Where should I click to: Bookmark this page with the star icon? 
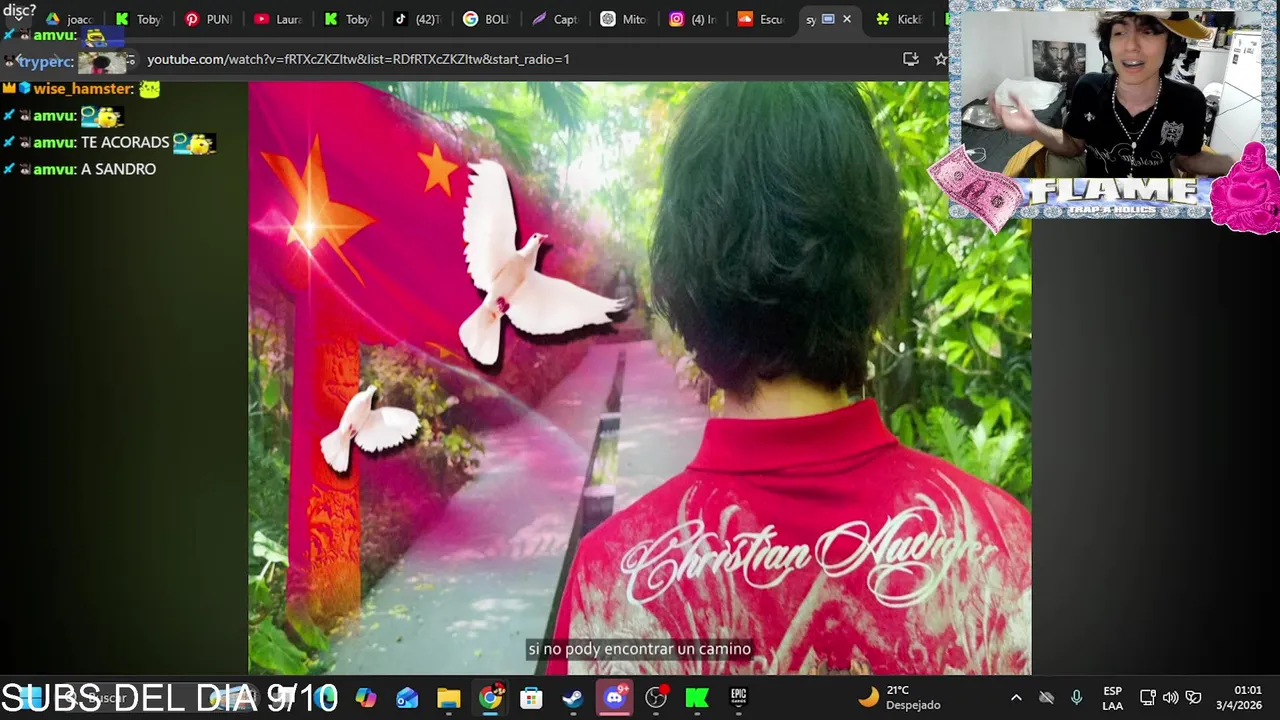click(940, 59)
